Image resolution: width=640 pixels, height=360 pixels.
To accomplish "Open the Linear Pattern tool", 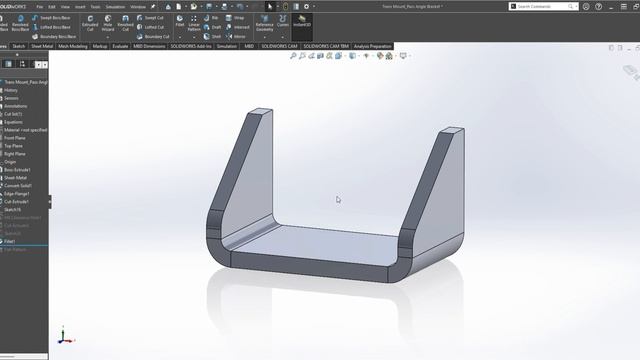I will pyautogui.click(x=194, y=23).
